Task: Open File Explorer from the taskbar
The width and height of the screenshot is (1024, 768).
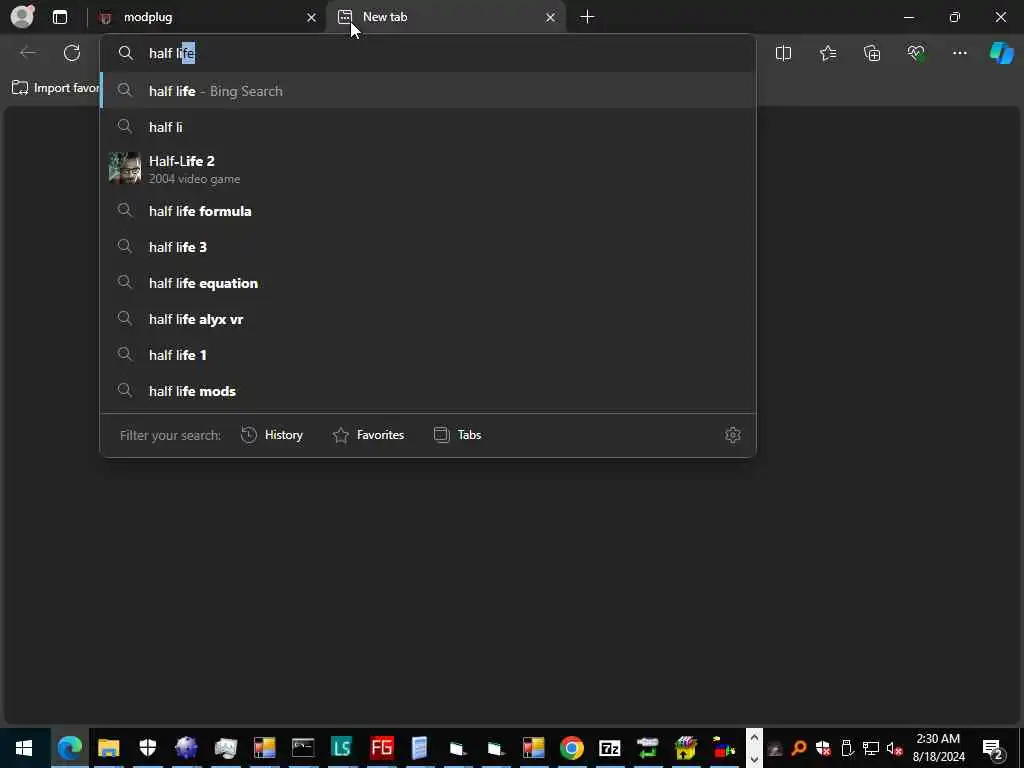Action: 108,748
